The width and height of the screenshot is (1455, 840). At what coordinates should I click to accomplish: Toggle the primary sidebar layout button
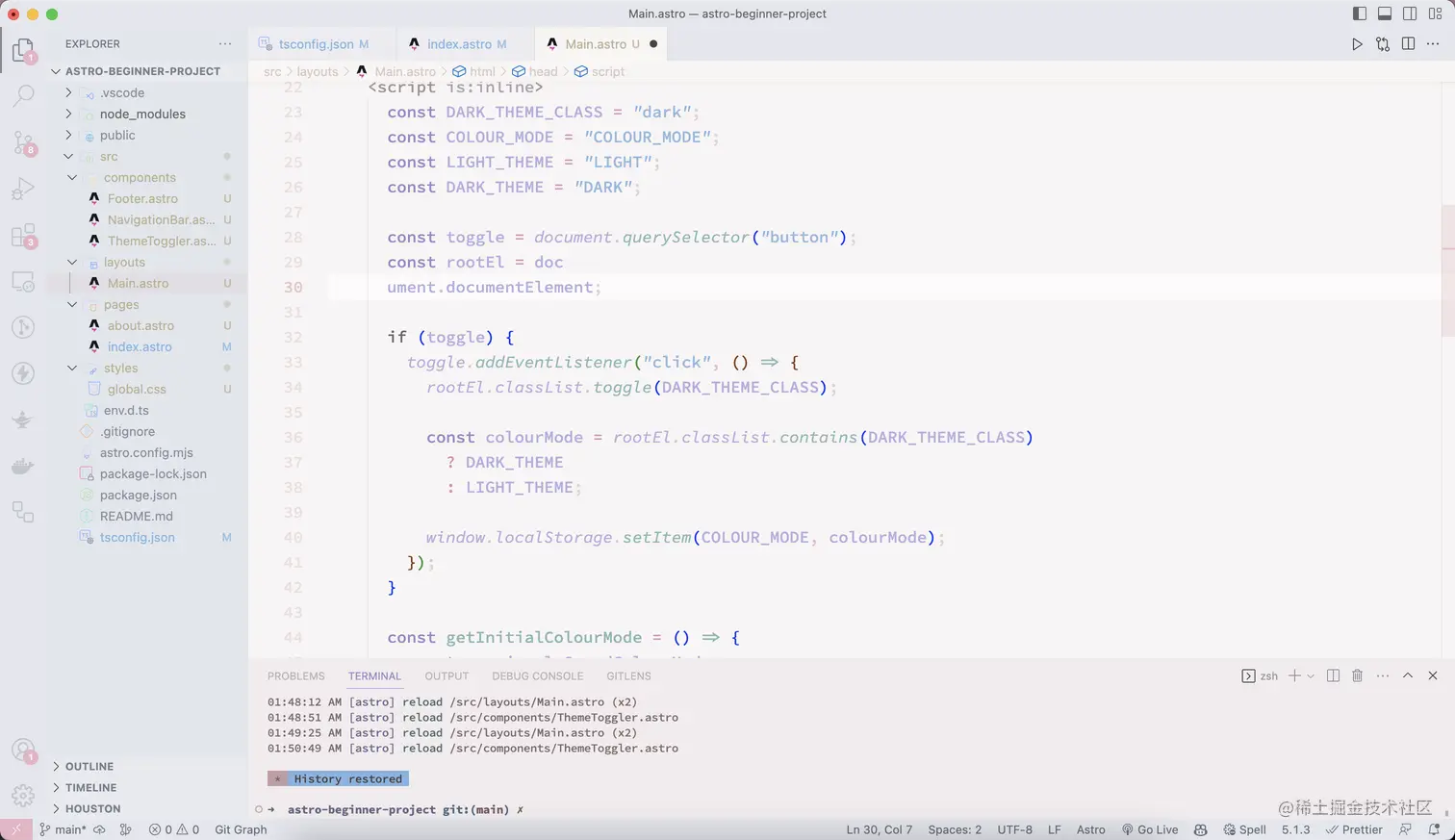(x=1360, y=13)
